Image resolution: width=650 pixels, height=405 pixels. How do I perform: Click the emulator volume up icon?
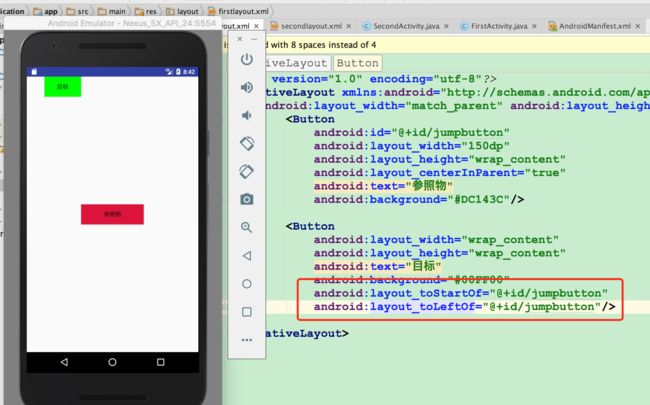tap(247, 87)
